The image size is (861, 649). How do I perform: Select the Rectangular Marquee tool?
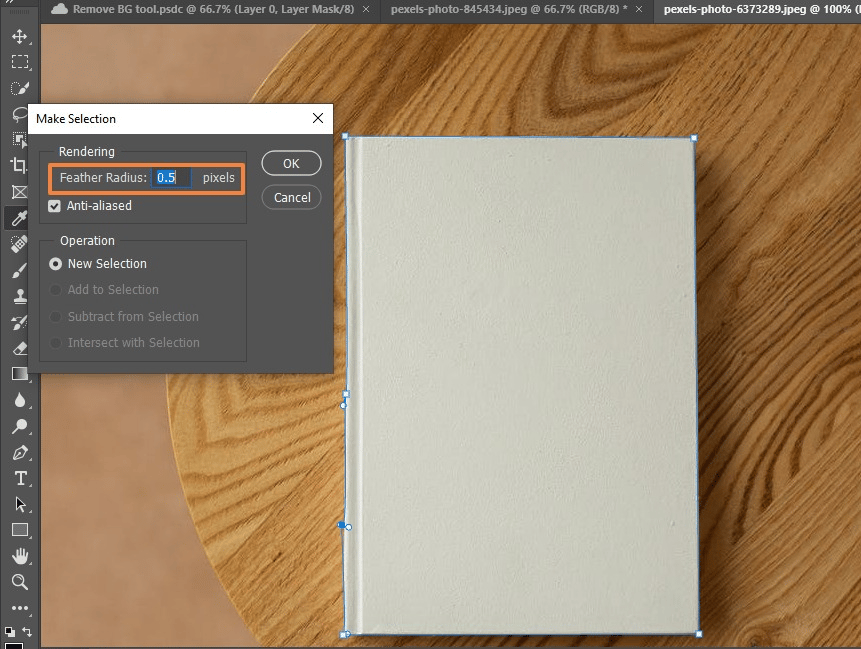(19, 62)
